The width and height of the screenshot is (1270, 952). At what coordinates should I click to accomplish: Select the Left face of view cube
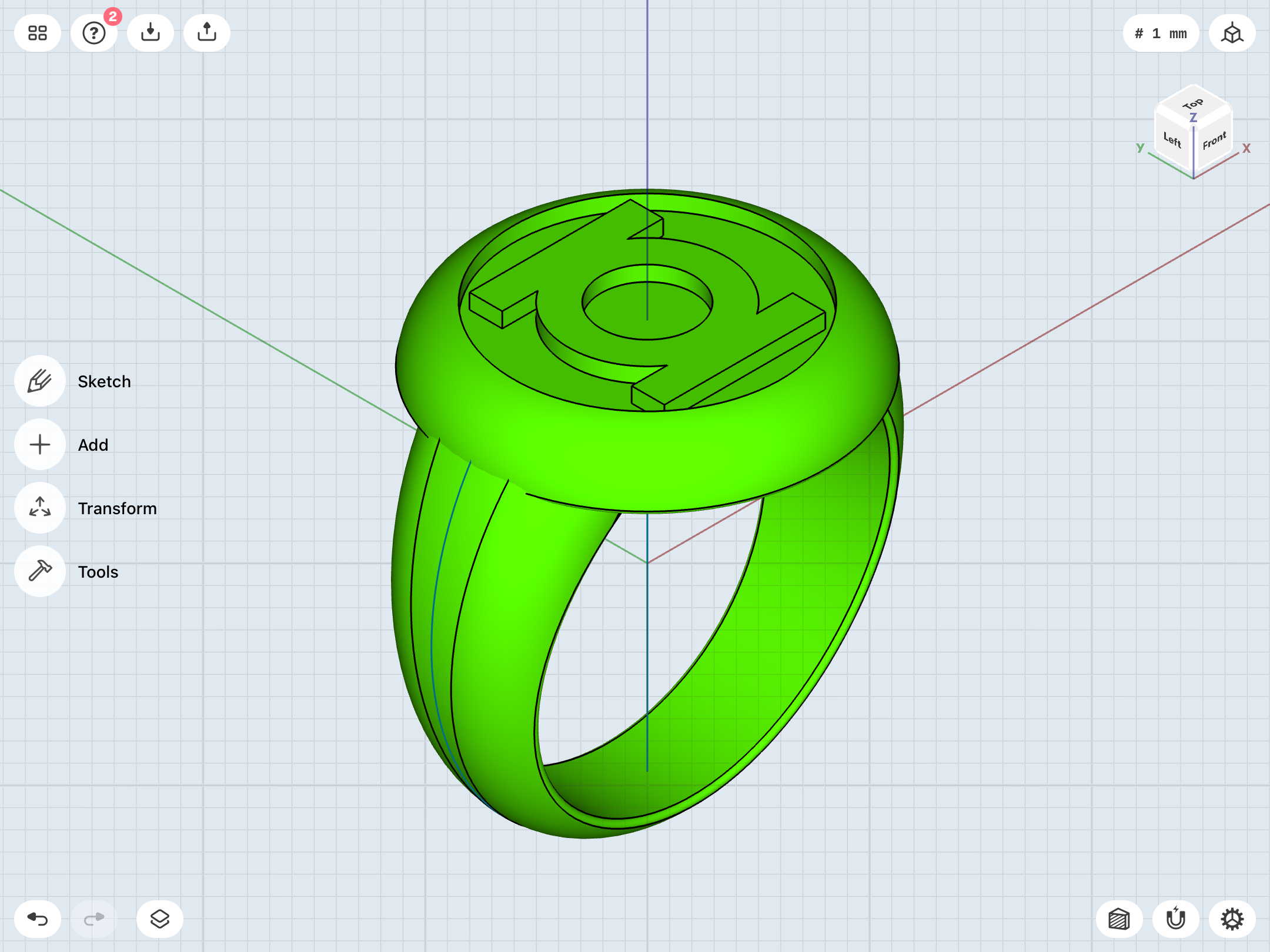click(x=1173, y=140)
